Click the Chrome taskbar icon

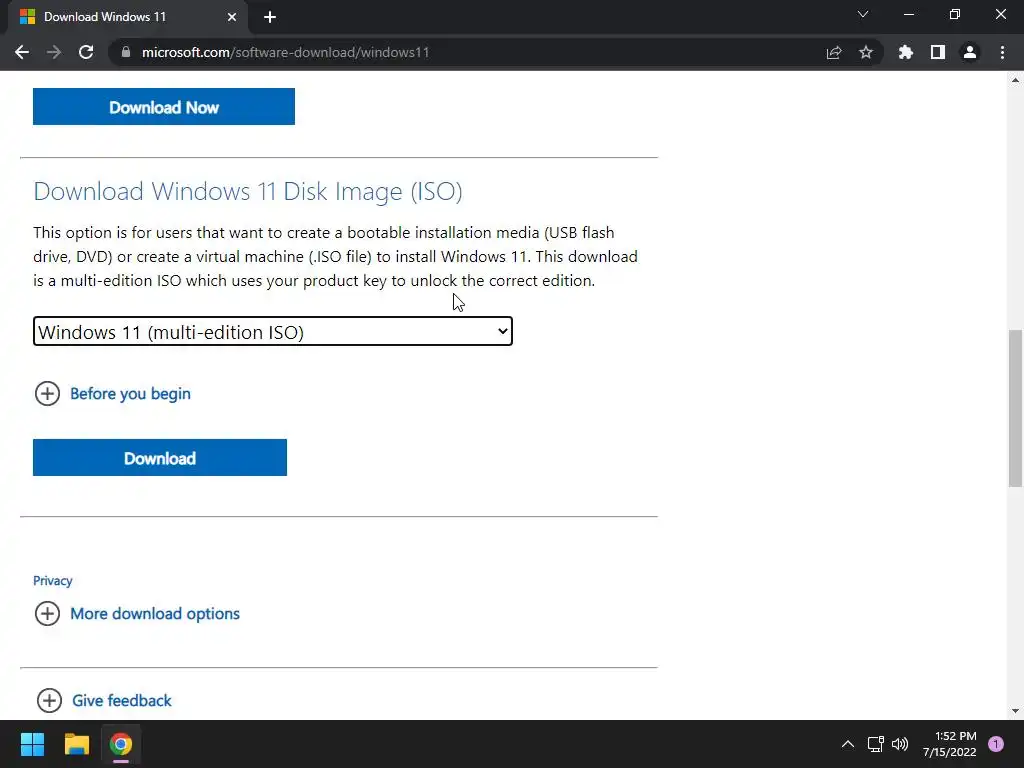point(121,744)
